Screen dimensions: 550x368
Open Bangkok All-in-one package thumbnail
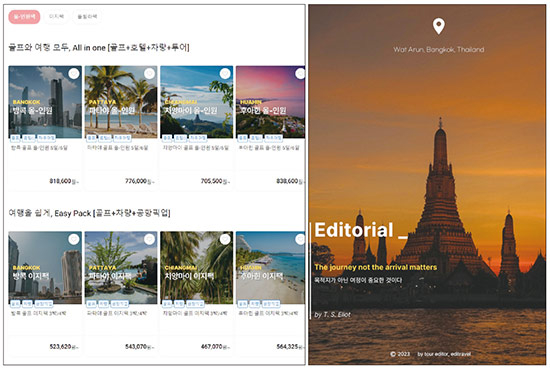point(45,102)
